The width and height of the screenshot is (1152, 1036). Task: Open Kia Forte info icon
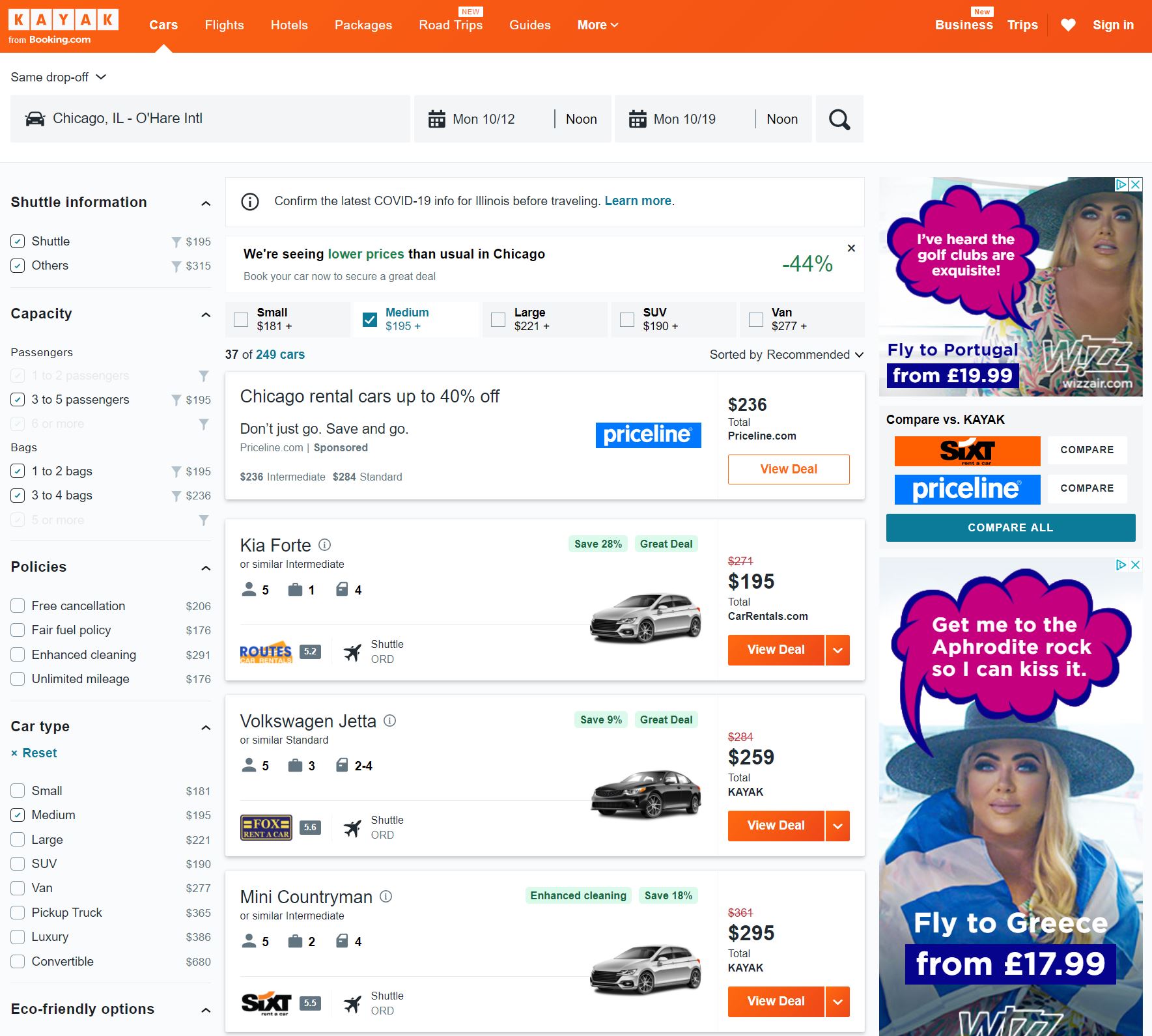tap(324, 544)
